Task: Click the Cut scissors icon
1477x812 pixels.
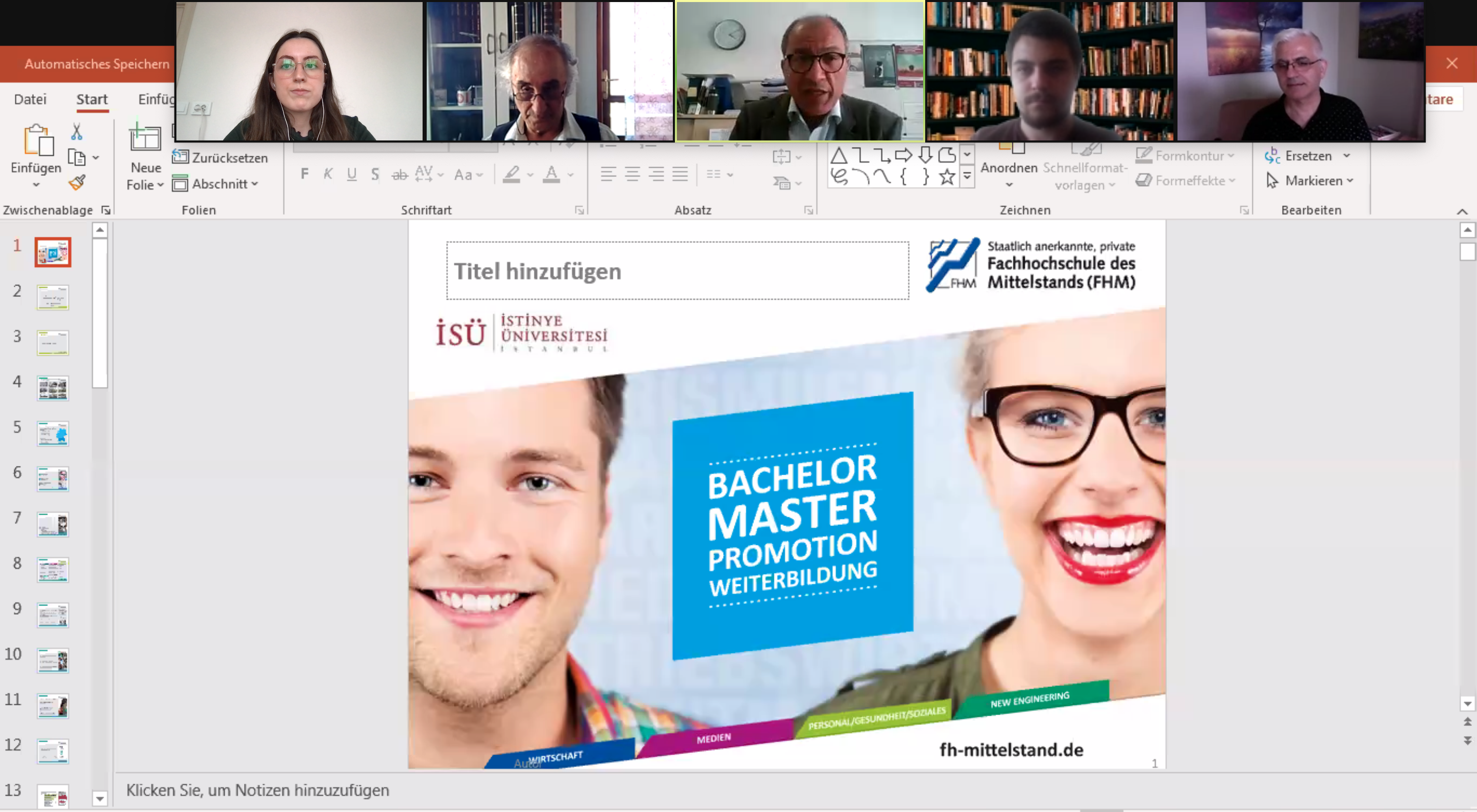Action: [76, 132]
